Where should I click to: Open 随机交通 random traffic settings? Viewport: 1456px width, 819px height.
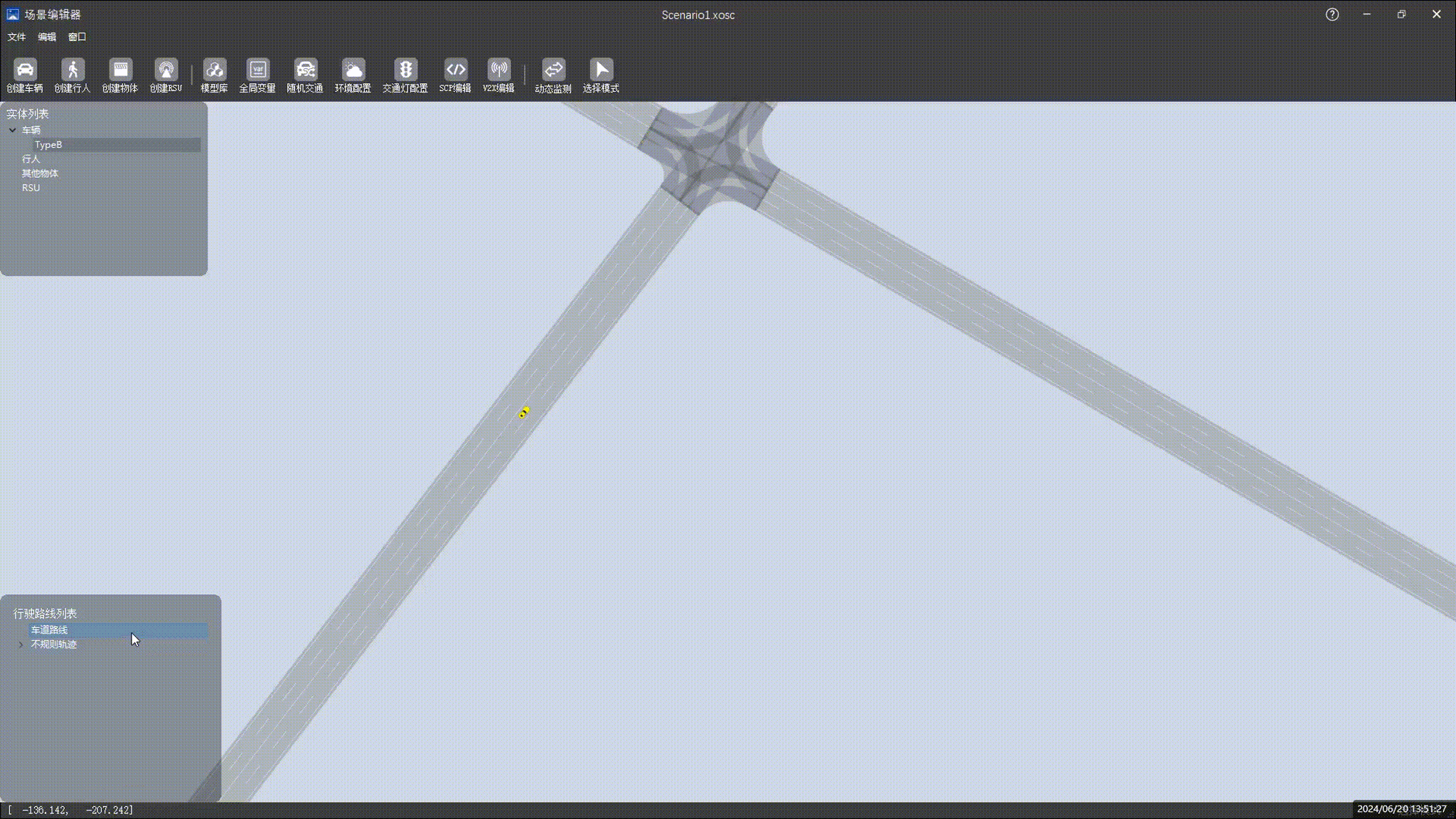[x=305, y=70]
